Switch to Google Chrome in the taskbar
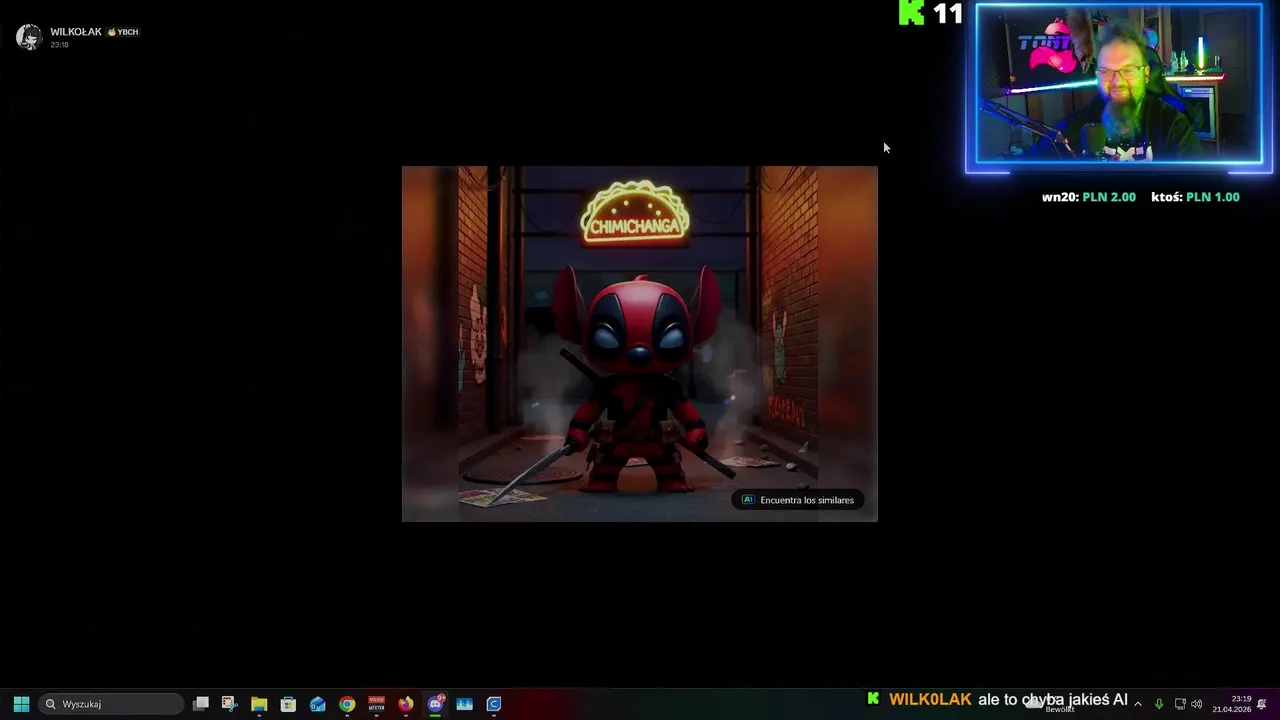The image size is (1280, 720). 347,704
